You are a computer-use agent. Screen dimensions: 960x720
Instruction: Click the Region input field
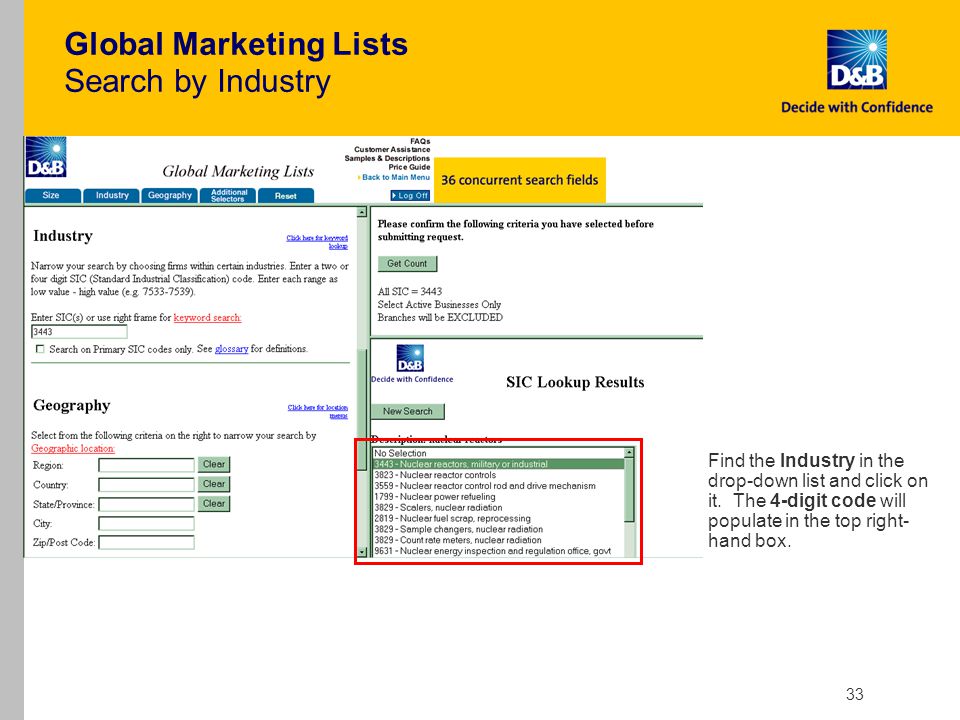tap(146, 465)
